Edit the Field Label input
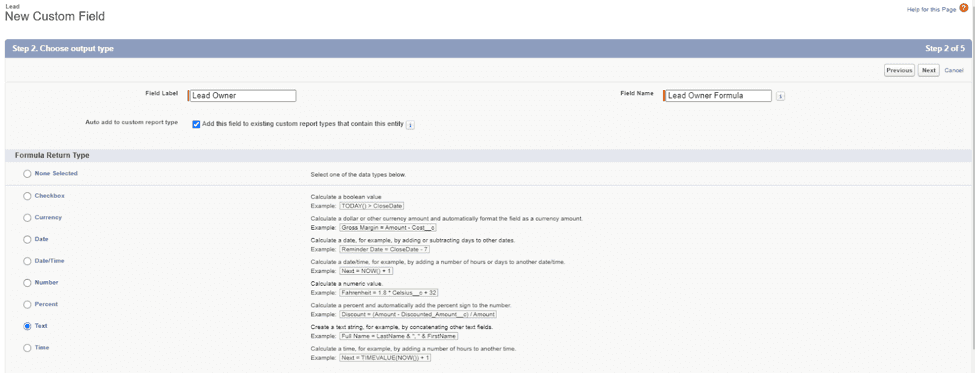 [242, 96]
